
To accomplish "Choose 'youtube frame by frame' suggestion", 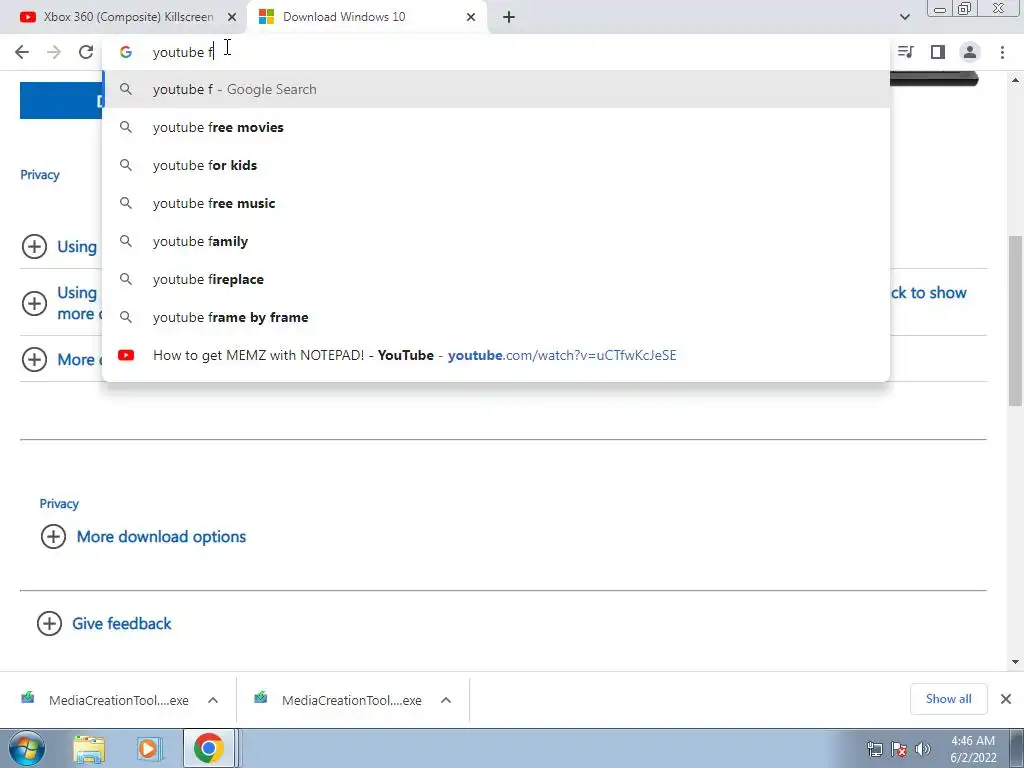I will pos(496,317).
